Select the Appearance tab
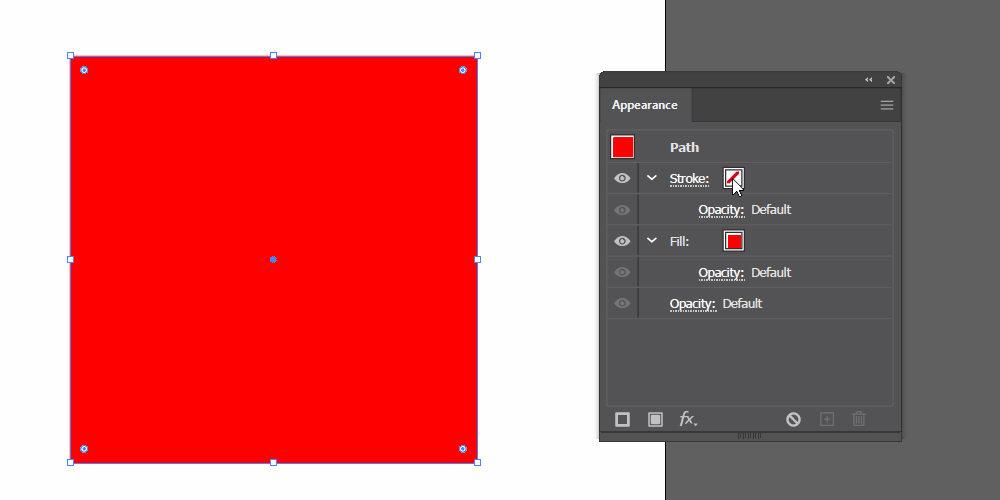 click(x=645, y=105)
